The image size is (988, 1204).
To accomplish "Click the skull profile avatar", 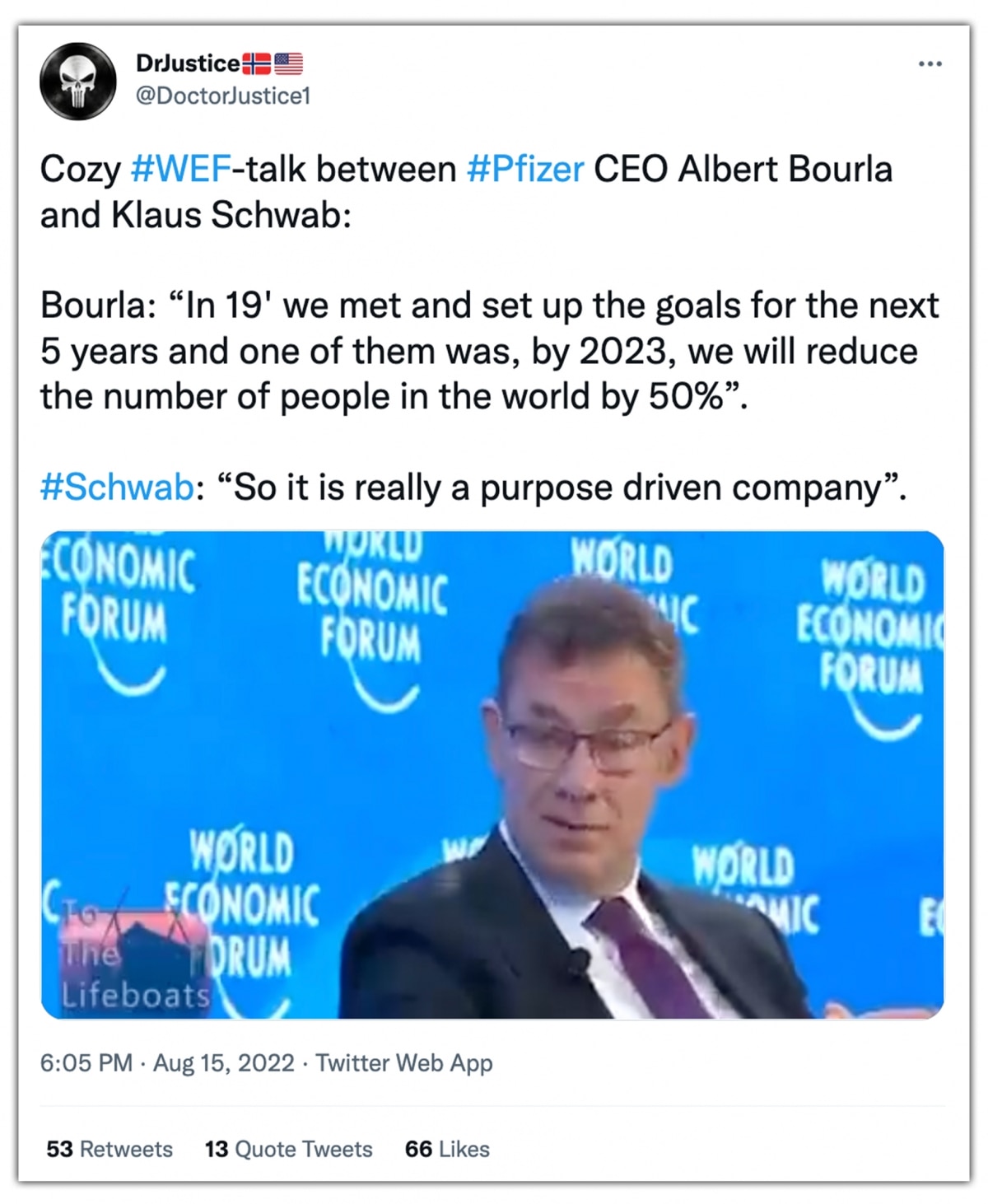I will pyautogui.click(x=77, y=81).
